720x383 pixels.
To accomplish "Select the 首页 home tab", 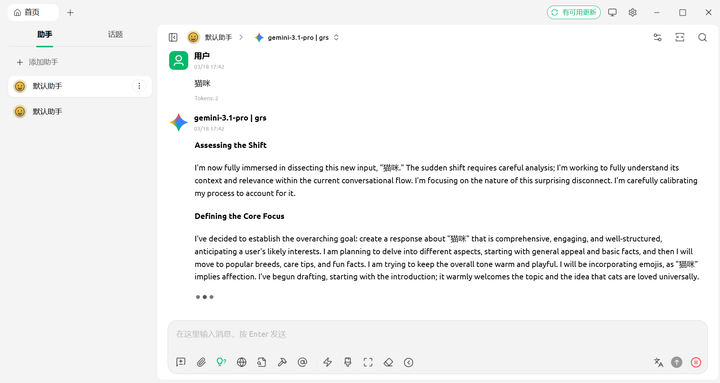I will pyautogui.click(x=33, y=12).
